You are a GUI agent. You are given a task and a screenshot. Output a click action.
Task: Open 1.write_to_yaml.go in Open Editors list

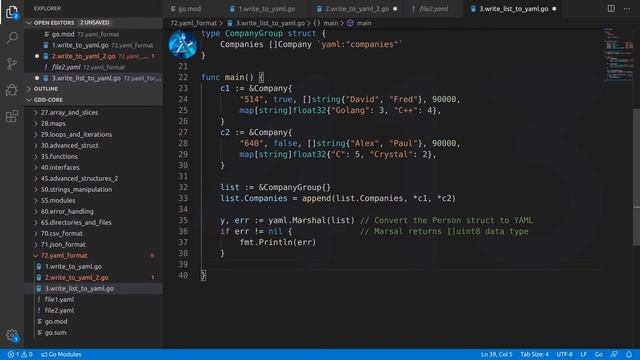pos(94,45)
